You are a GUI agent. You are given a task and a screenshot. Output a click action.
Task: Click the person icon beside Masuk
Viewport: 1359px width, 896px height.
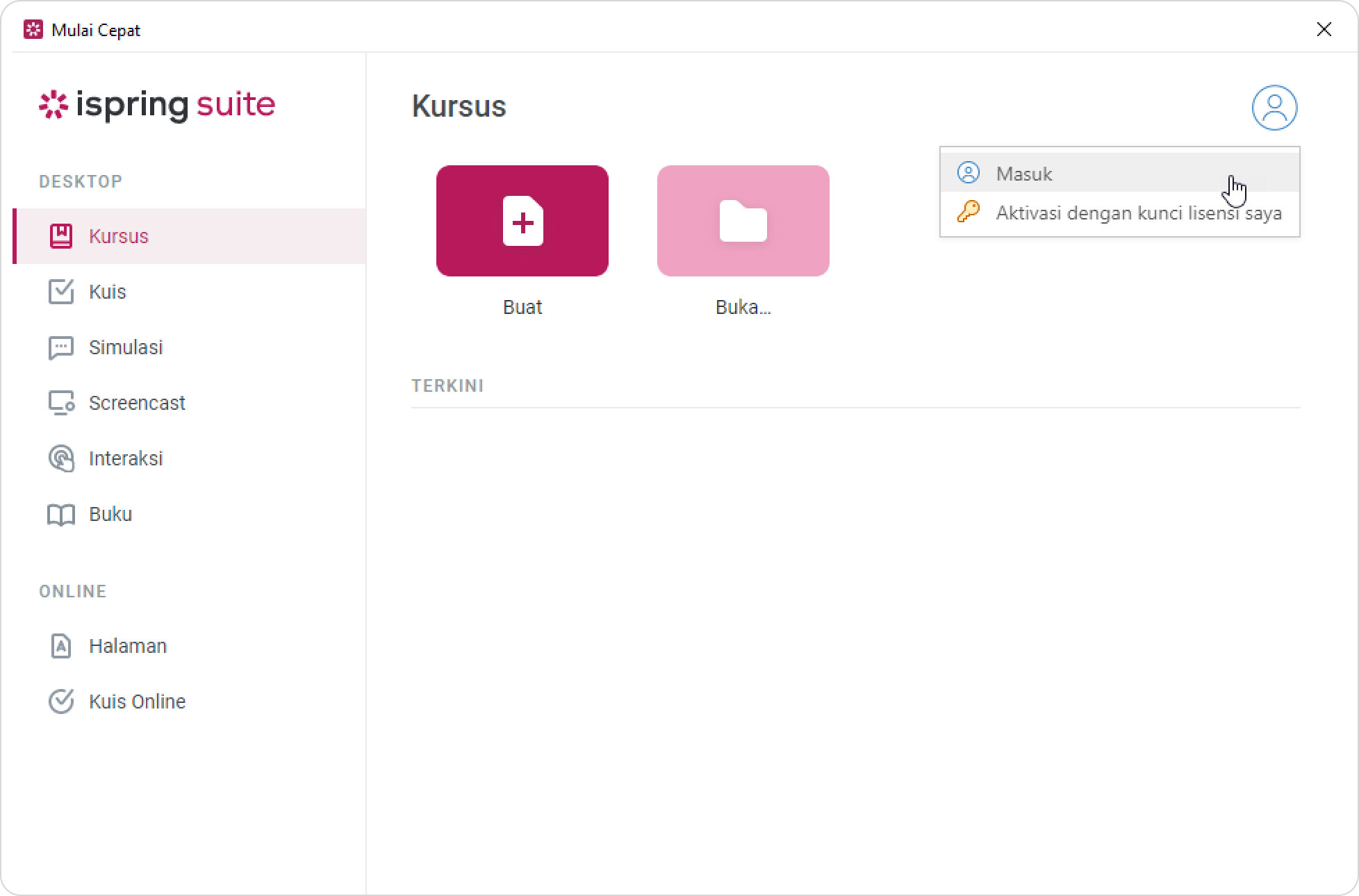(x=969, y=172)
